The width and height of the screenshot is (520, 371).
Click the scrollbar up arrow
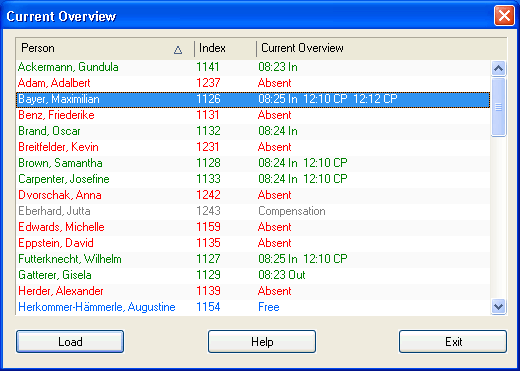(x=498, y=68)
